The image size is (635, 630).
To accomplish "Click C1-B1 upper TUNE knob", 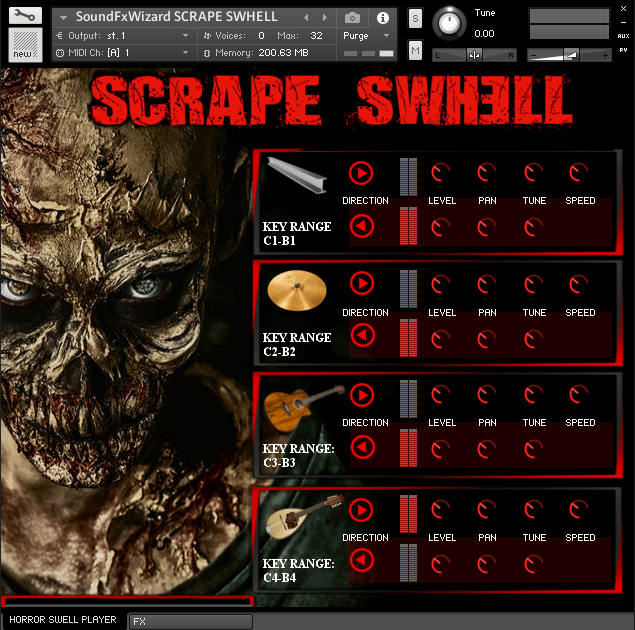I will (533, 173).
